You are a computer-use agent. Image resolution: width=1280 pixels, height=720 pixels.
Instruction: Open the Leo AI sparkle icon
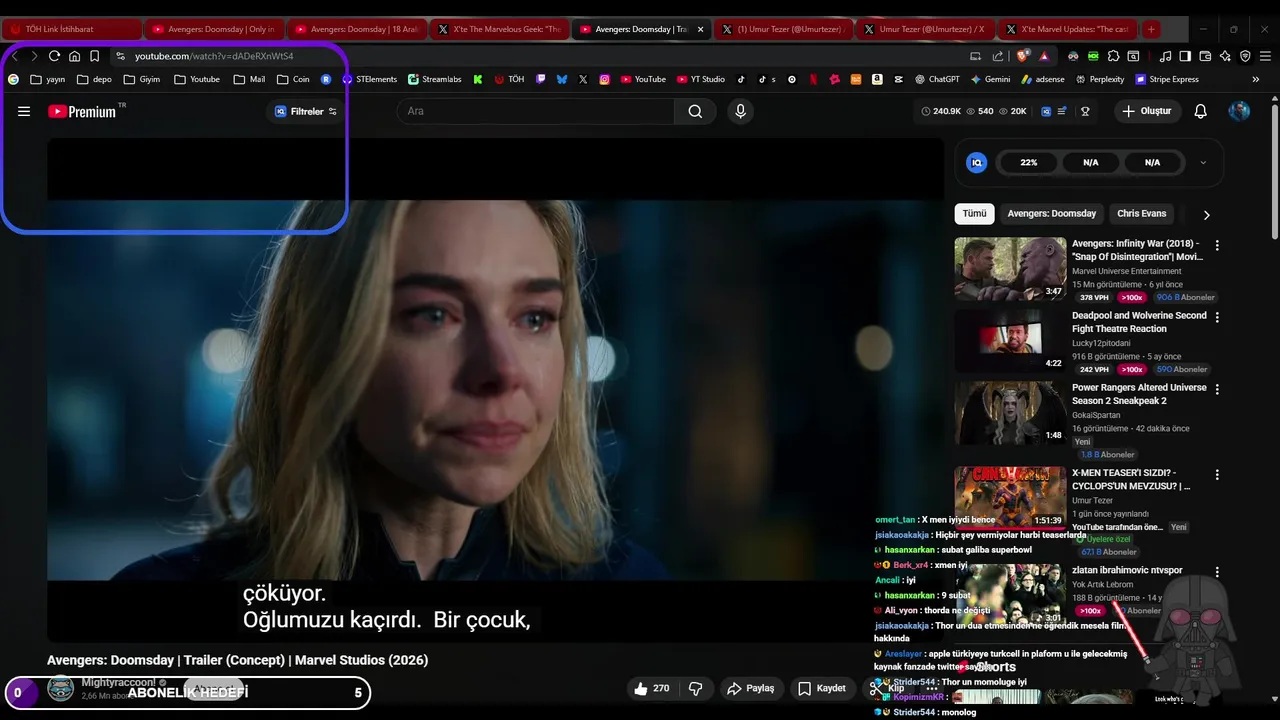pyautogui.click(x=1225, y=56)
